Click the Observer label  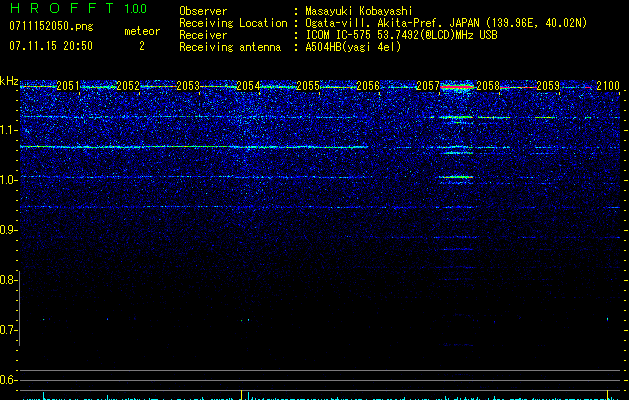pyautogui.click(x=203, y=11)
